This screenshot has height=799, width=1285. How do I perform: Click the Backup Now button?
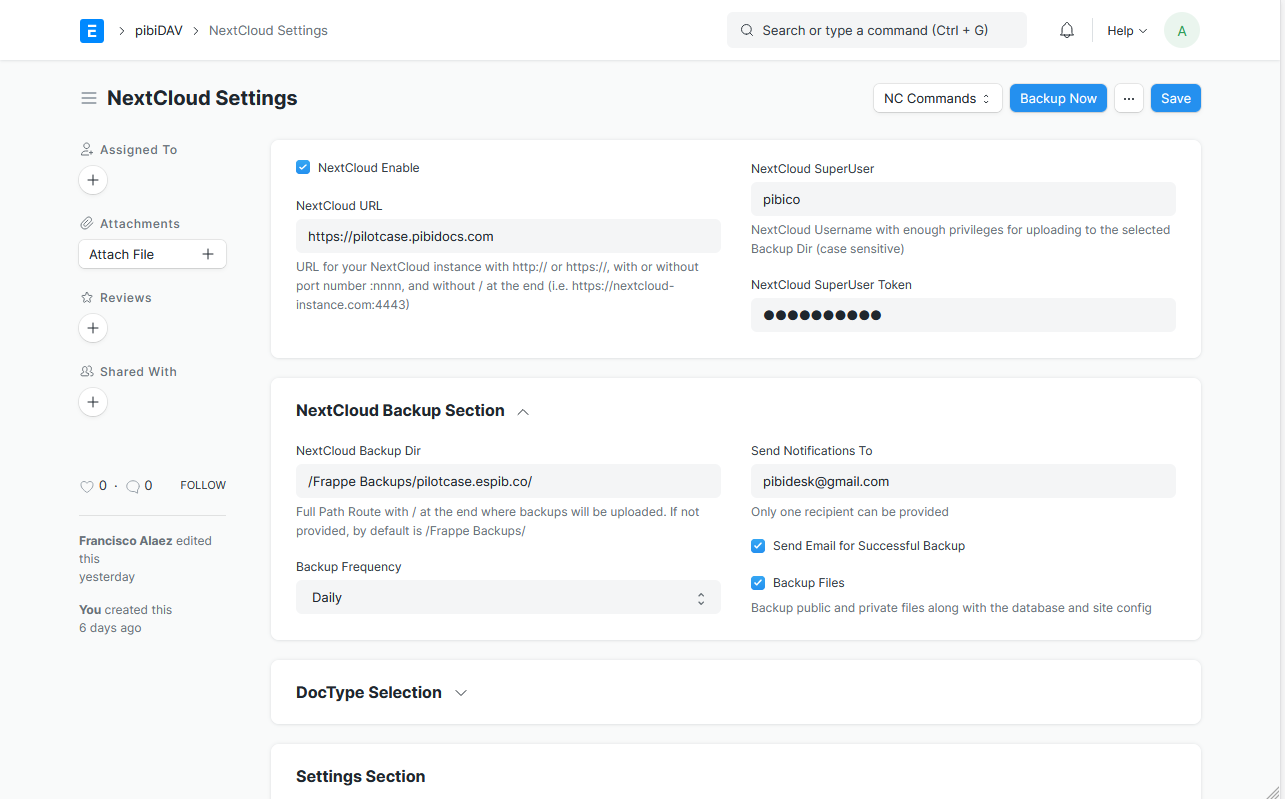pyautogui.click(x=1058, y=98)
